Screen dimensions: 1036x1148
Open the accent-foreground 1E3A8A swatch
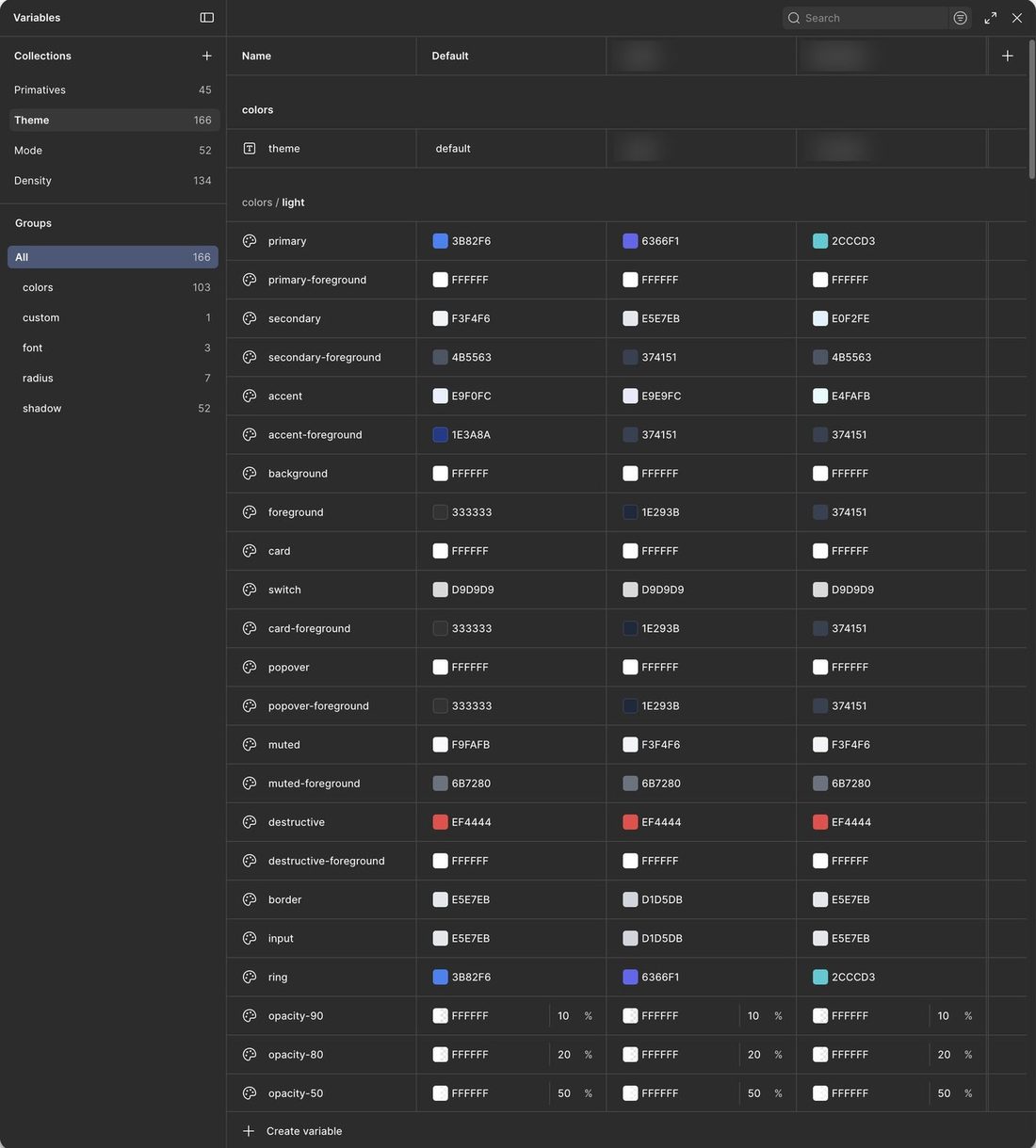coord(440,434)
